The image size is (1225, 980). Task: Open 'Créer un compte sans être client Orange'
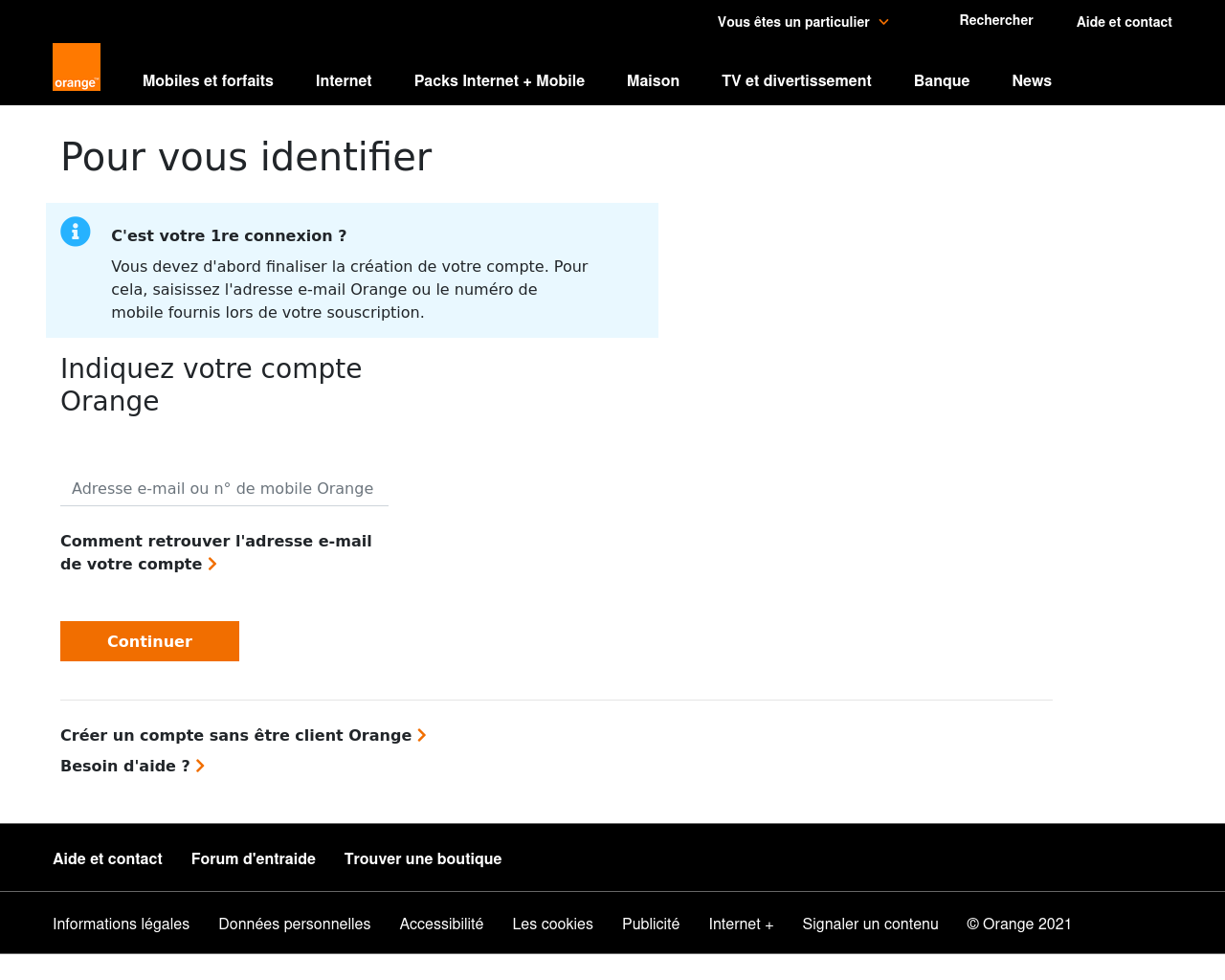[x=243, y=735]
